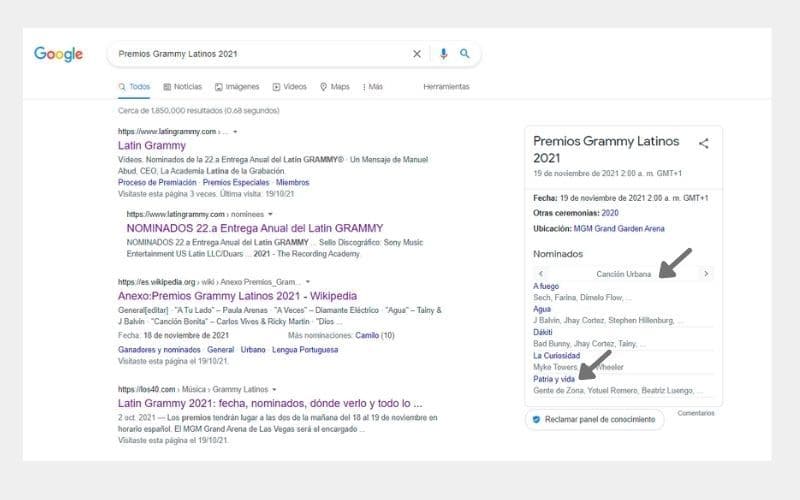Screen dimensions: 800x500
Task: Open the Imágenes tab
Action: tap(237, 87)
